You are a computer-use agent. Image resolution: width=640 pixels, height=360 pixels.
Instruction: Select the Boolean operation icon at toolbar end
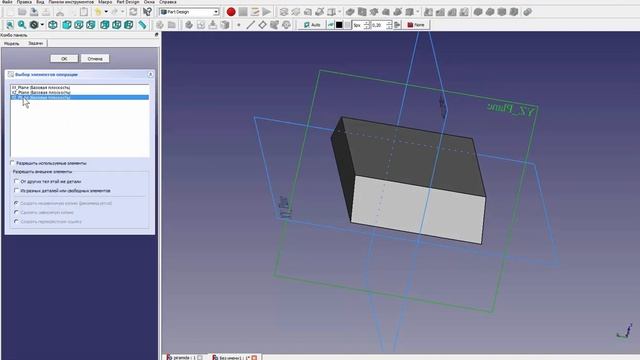527,12
